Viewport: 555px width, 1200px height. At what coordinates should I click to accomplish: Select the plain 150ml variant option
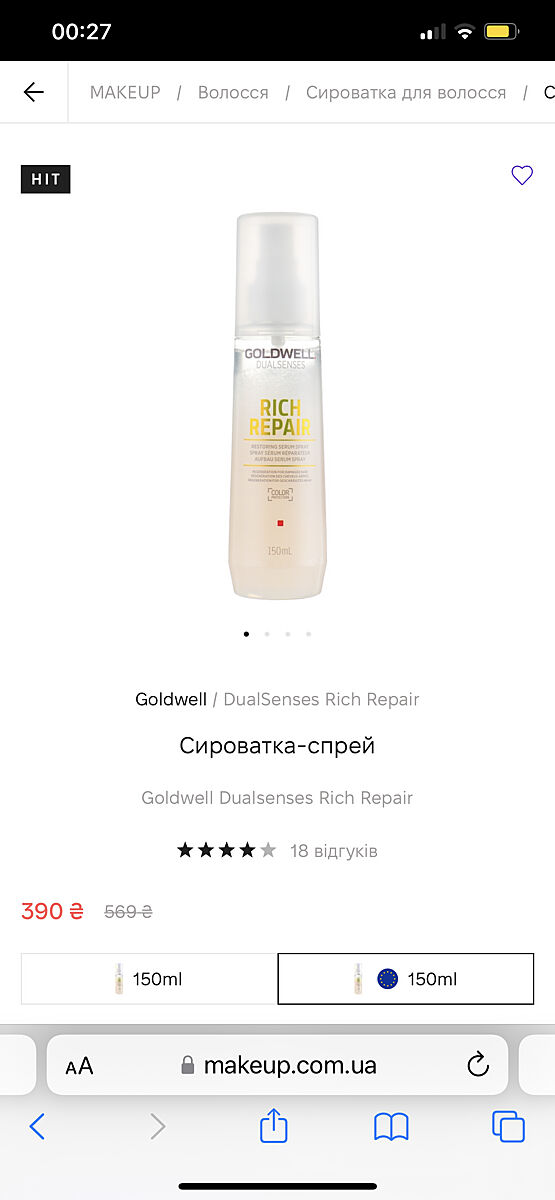click(x=149, y=979)
